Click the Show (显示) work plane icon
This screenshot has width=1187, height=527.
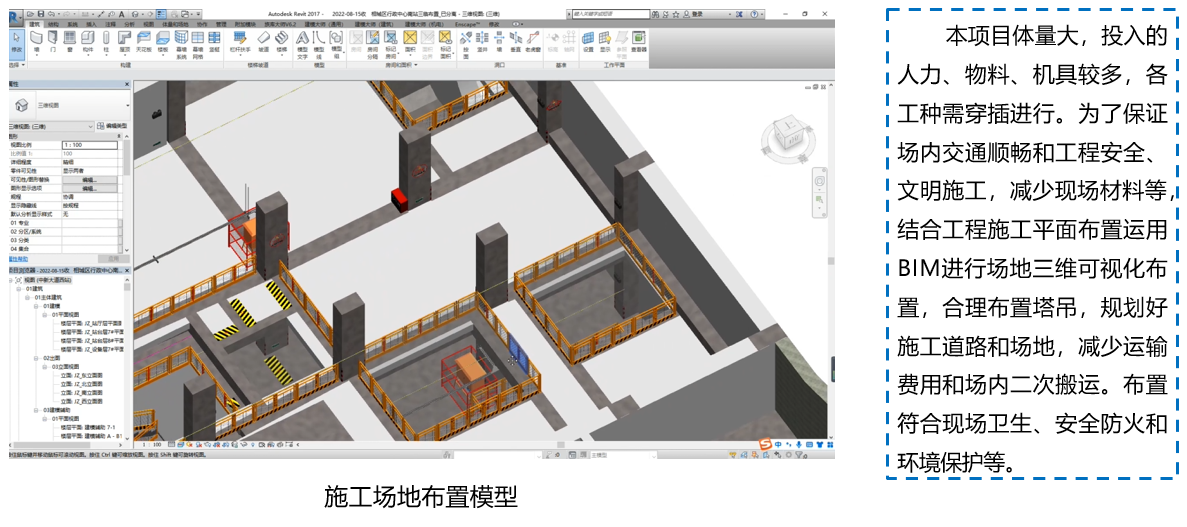605,42
